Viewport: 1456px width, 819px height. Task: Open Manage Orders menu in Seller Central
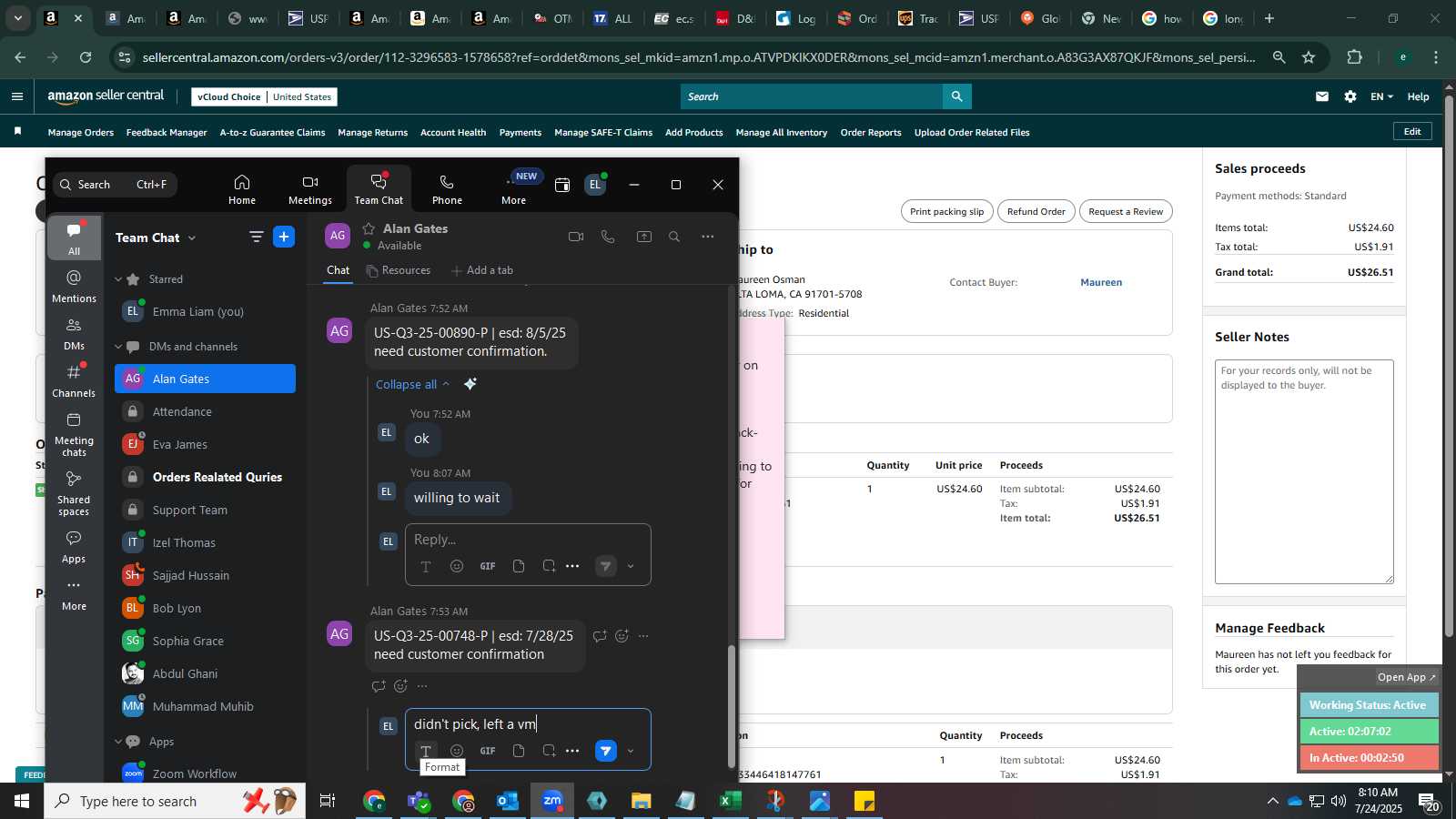81,132
